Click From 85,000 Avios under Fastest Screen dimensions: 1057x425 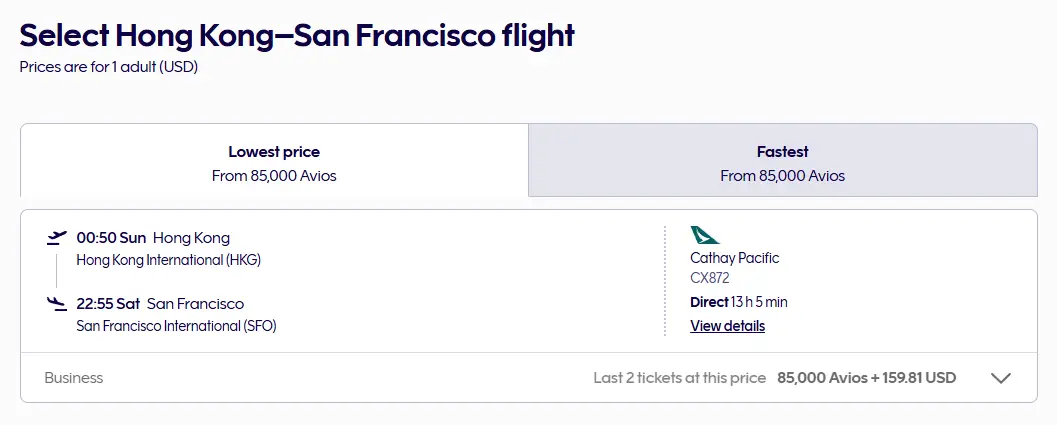[783, 176]
